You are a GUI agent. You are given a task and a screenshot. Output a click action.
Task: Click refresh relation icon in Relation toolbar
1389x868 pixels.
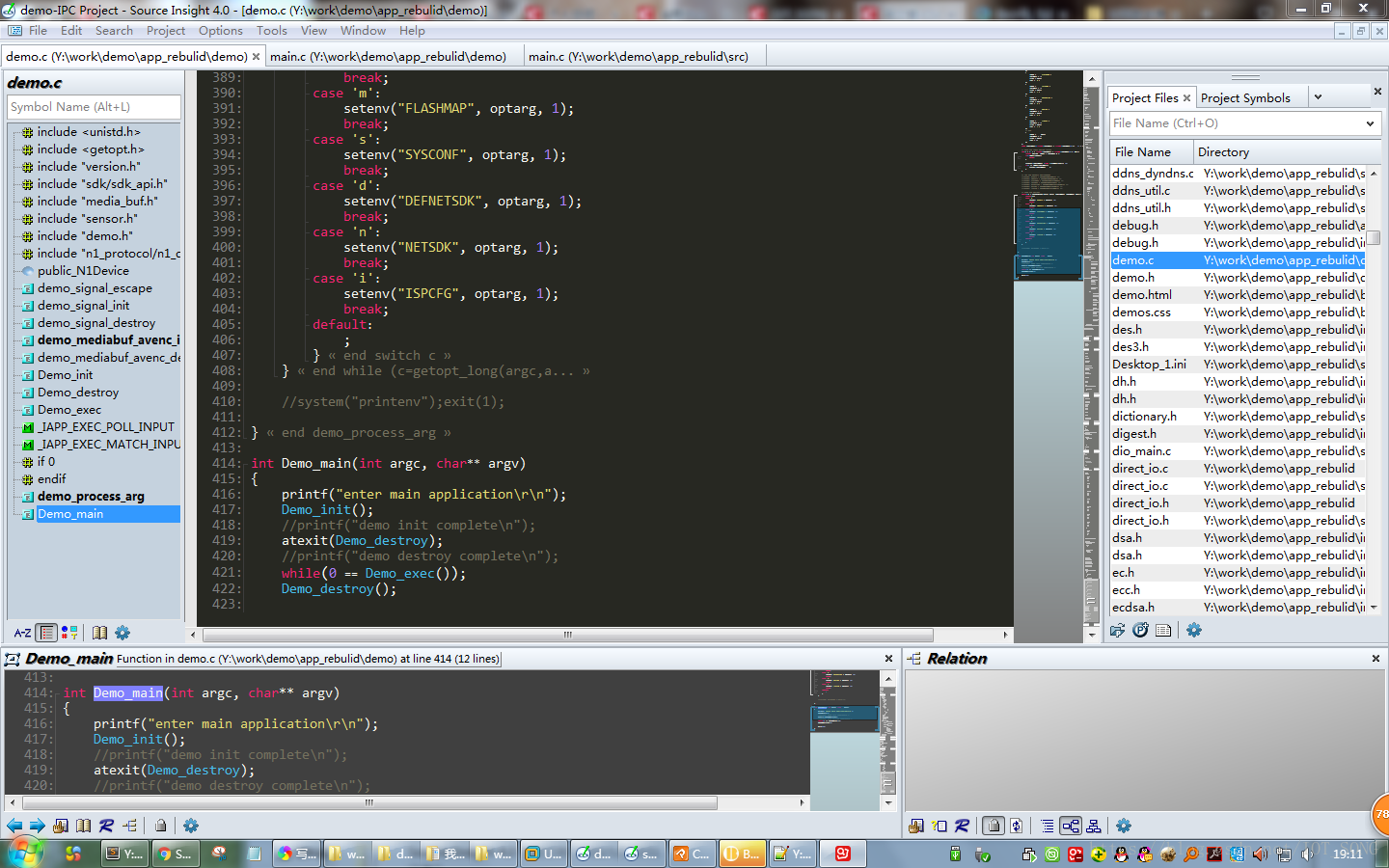pyautogui.click(x=1017, y=826)
